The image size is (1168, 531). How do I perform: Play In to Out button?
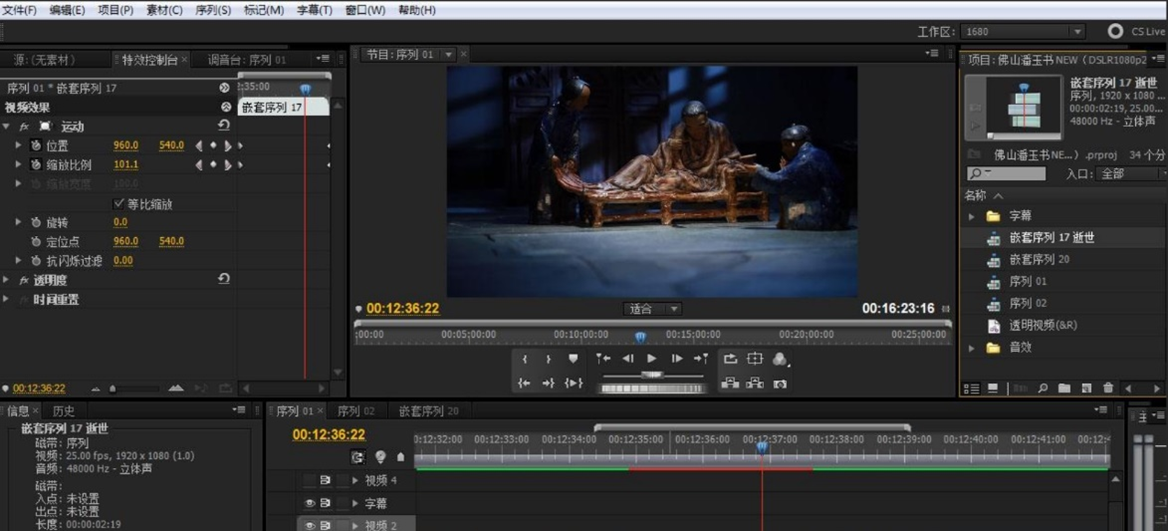tap(573, 383)
